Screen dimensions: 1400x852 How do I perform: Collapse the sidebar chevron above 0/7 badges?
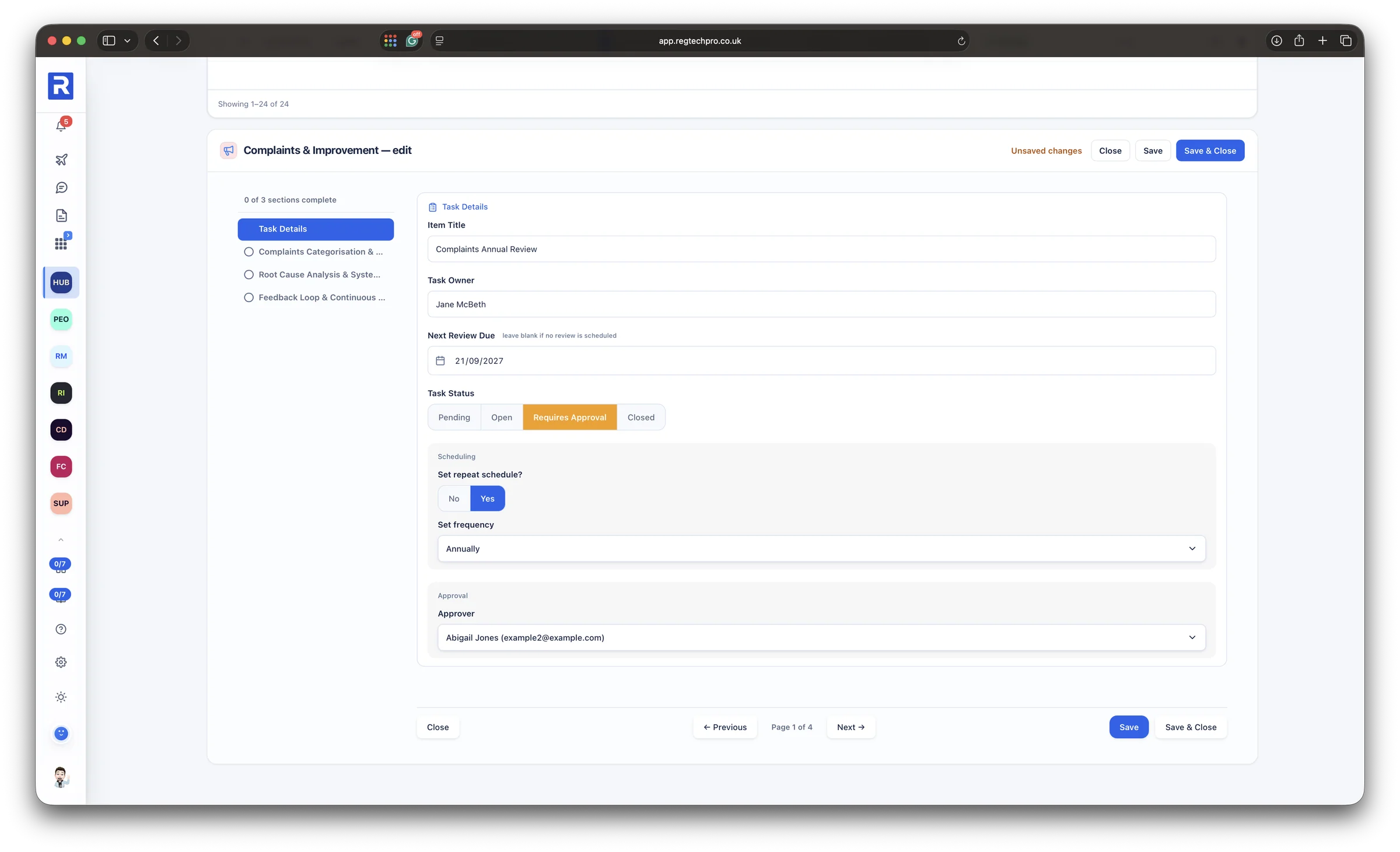[x=61, y=540]
